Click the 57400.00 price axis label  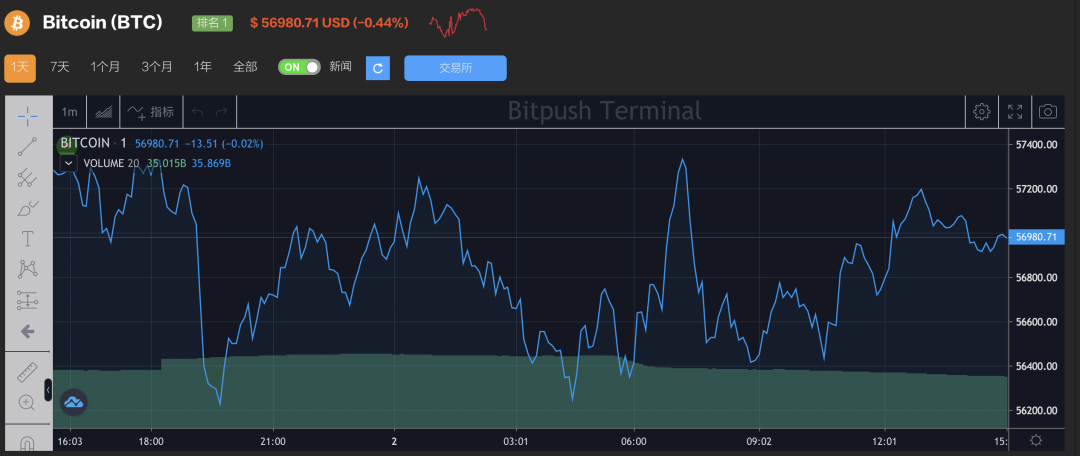click(1036, 145)
